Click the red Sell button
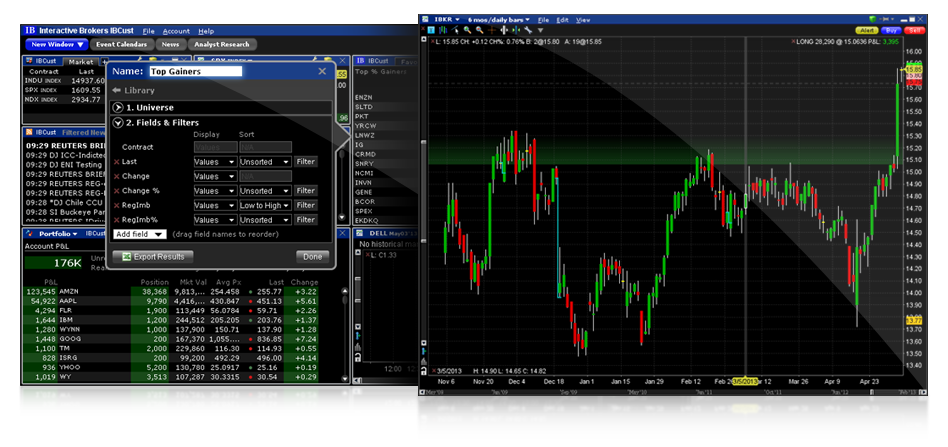The image size is (948, 447). pyautogui.click(x=914, y=30)
